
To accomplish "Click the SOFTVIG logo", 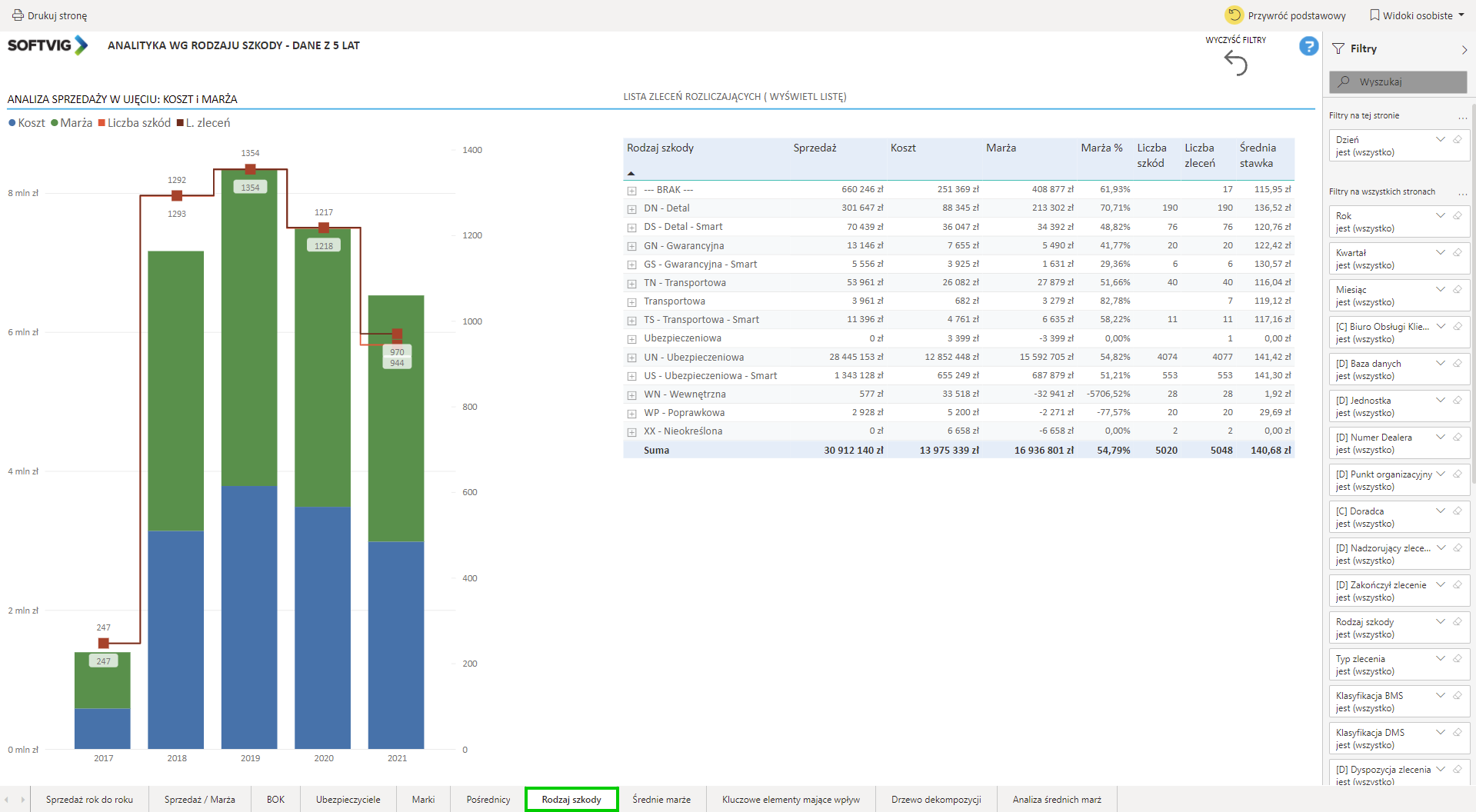I will tap(48, 45).
